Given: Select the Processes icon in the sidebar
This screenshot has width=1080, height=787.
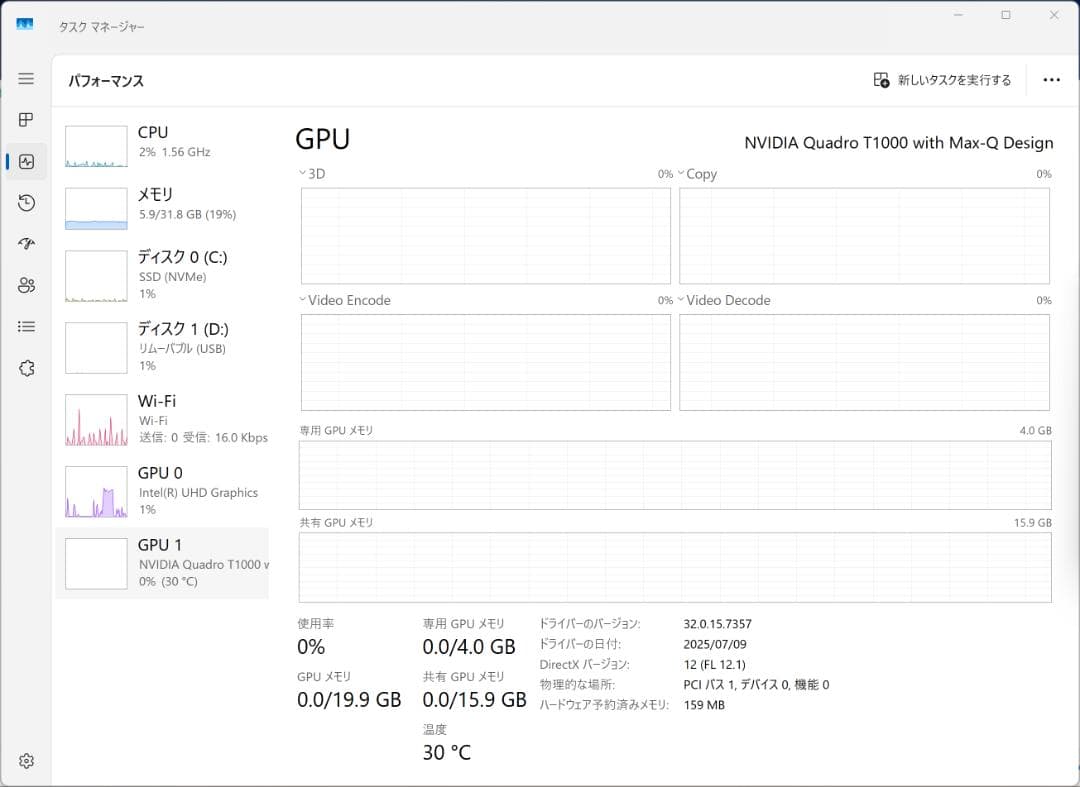Looking at the screenshot, I should coord(26,120).
